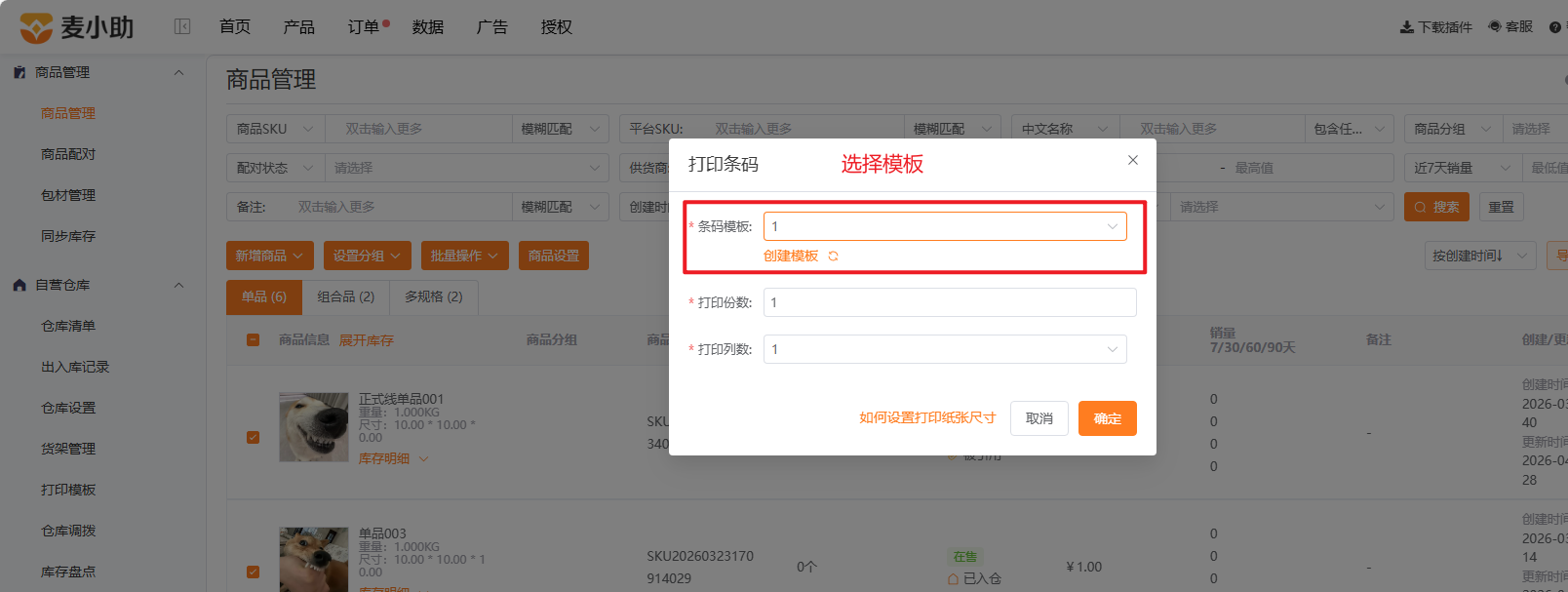Image resolution: width=1568 pixels, height=592 pixels.
Task: Open the 授权 menu
Action: pyautogui.click(x=557, y=27)
